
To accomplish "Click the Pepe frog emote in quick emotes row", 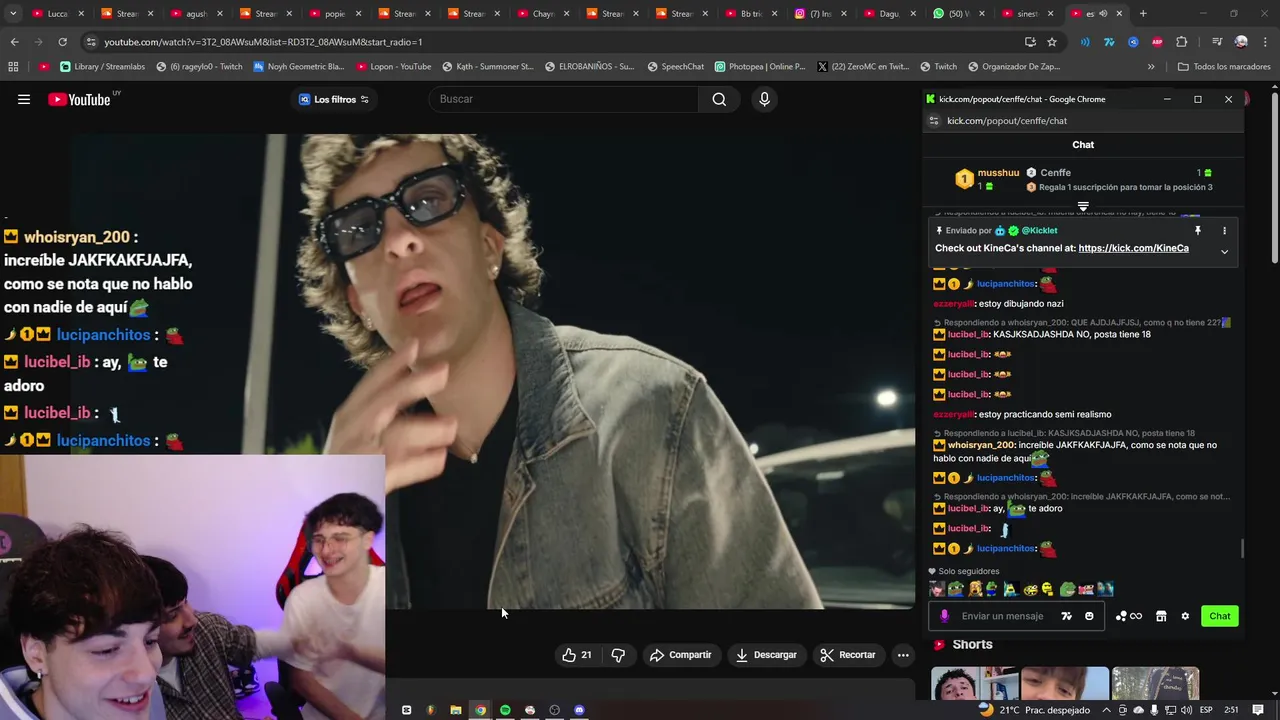I will tap(956, 589).
